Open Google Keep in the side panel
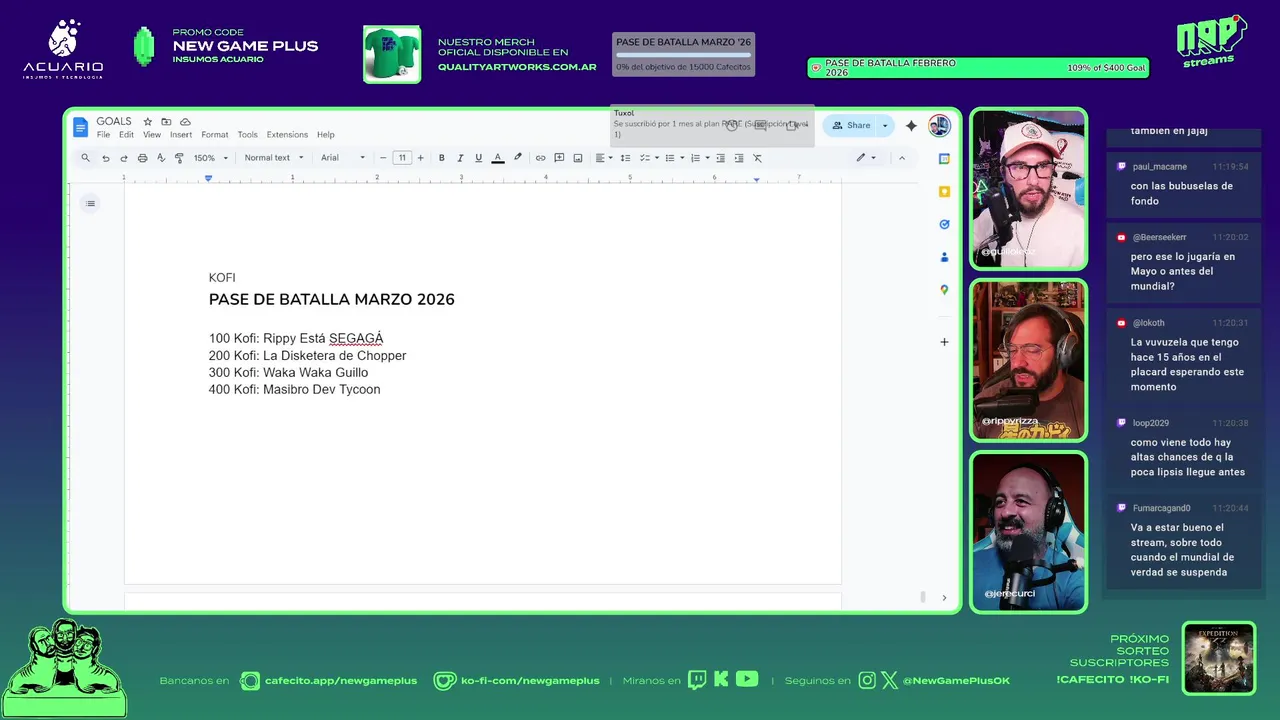Viewport: 1280px width, 720px height. [944, 192]
